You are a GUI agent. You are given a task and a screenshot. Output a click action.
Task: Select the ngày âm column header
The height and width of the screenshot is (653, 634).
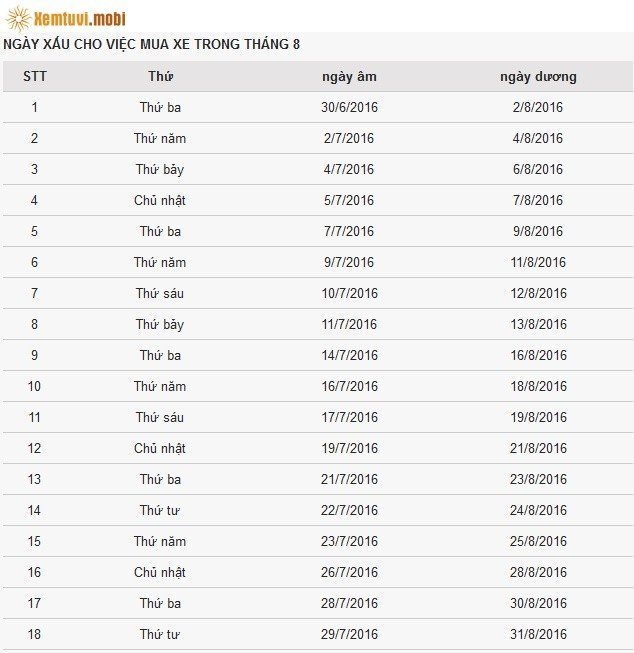[x=349, y=76]
